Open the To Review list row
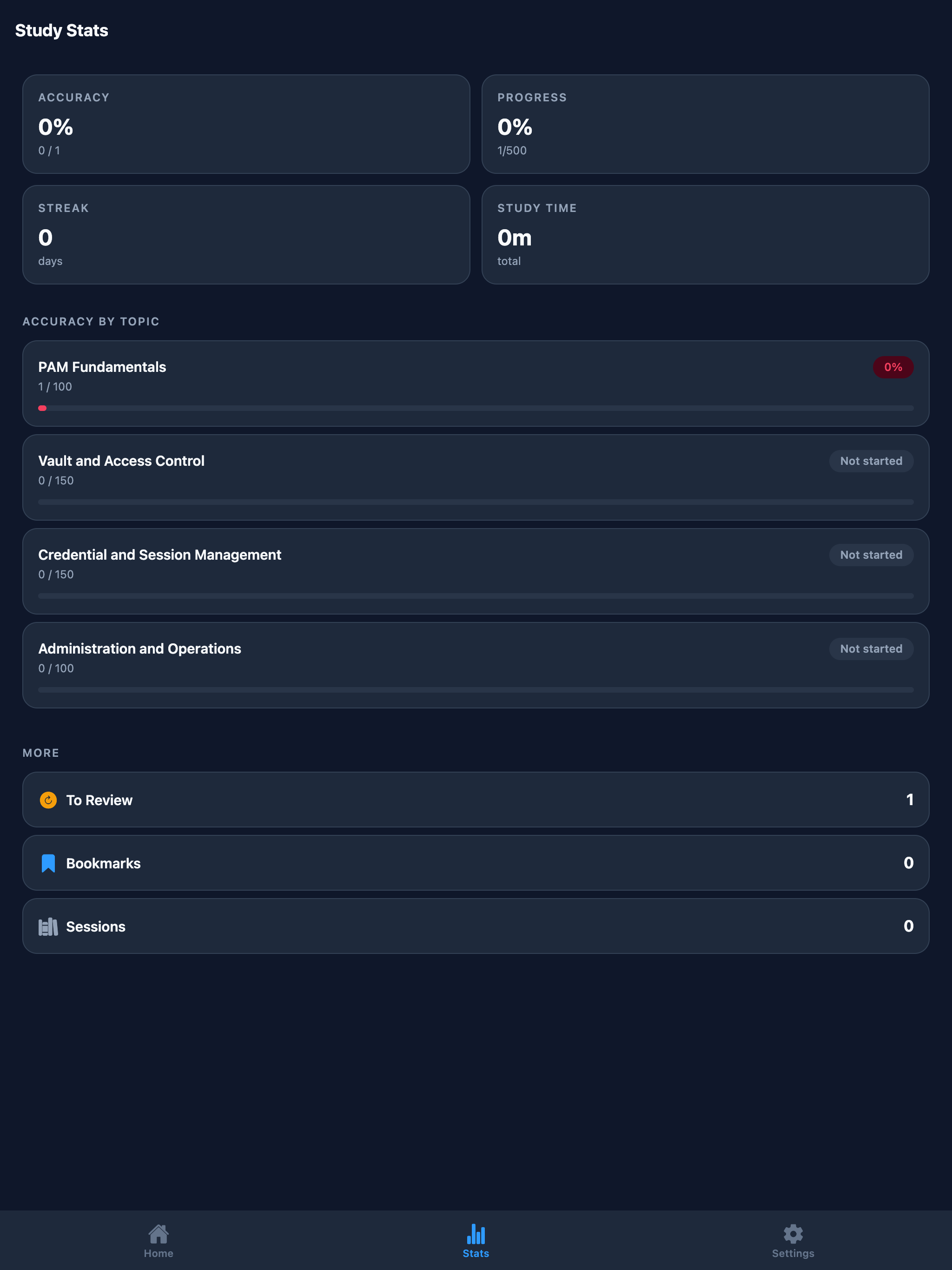Screen dimensions: 952x1270 [476, 800]
